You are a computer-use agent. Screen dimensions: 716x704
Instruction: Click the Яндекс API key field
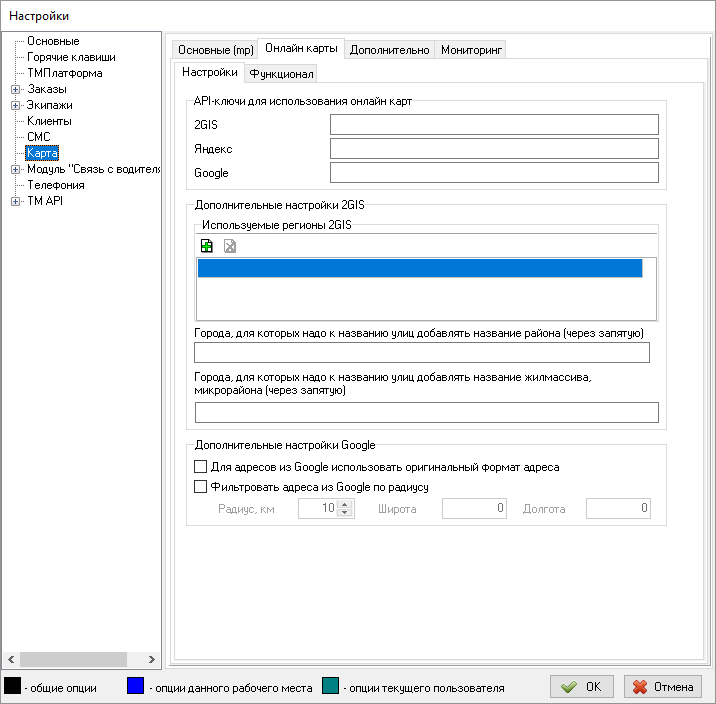(494, 149)
